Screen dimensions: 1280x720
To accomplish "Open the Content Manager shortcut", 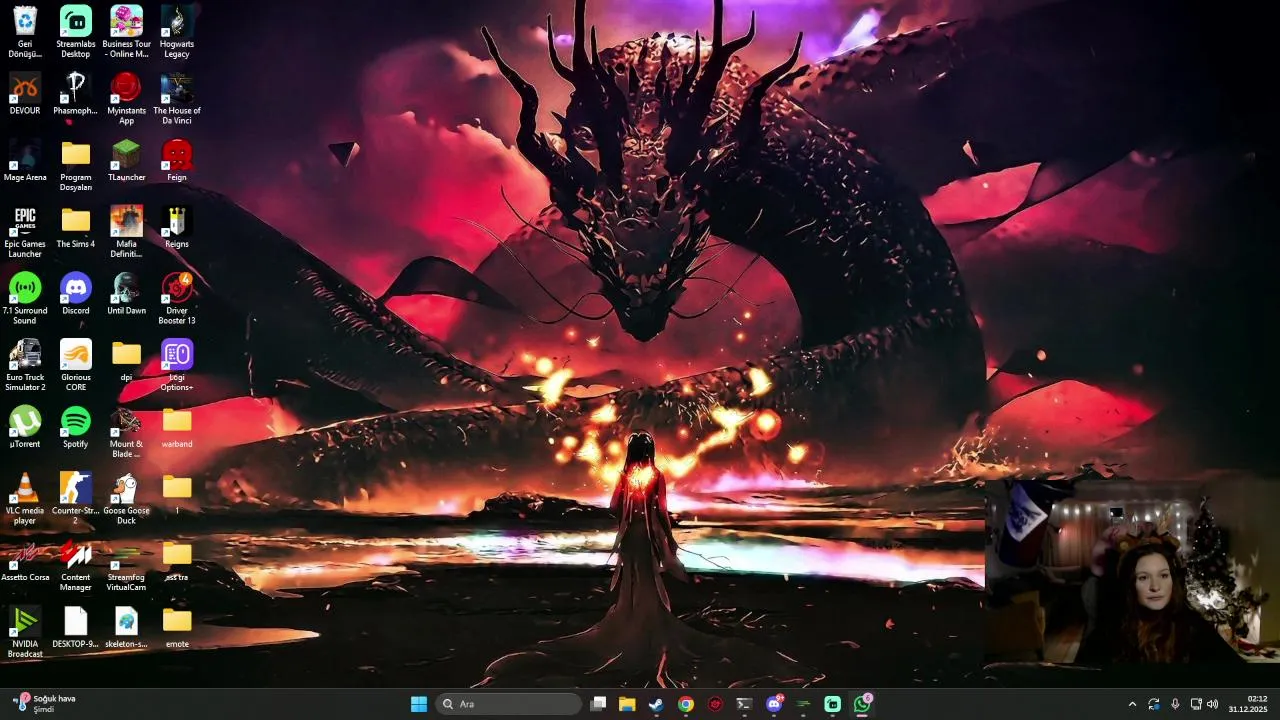I will (76, 566).
